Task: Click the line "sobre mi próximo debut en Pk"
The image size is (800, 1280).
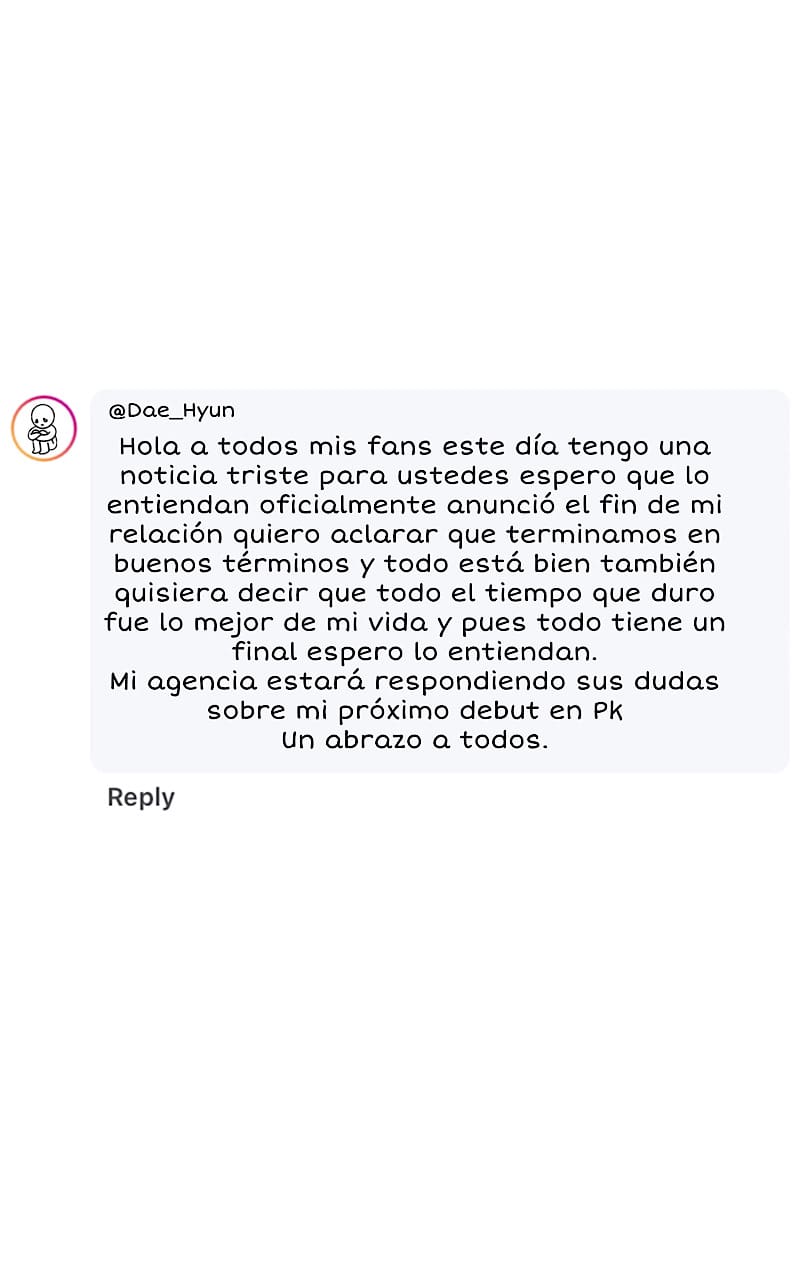Action: 415,712
